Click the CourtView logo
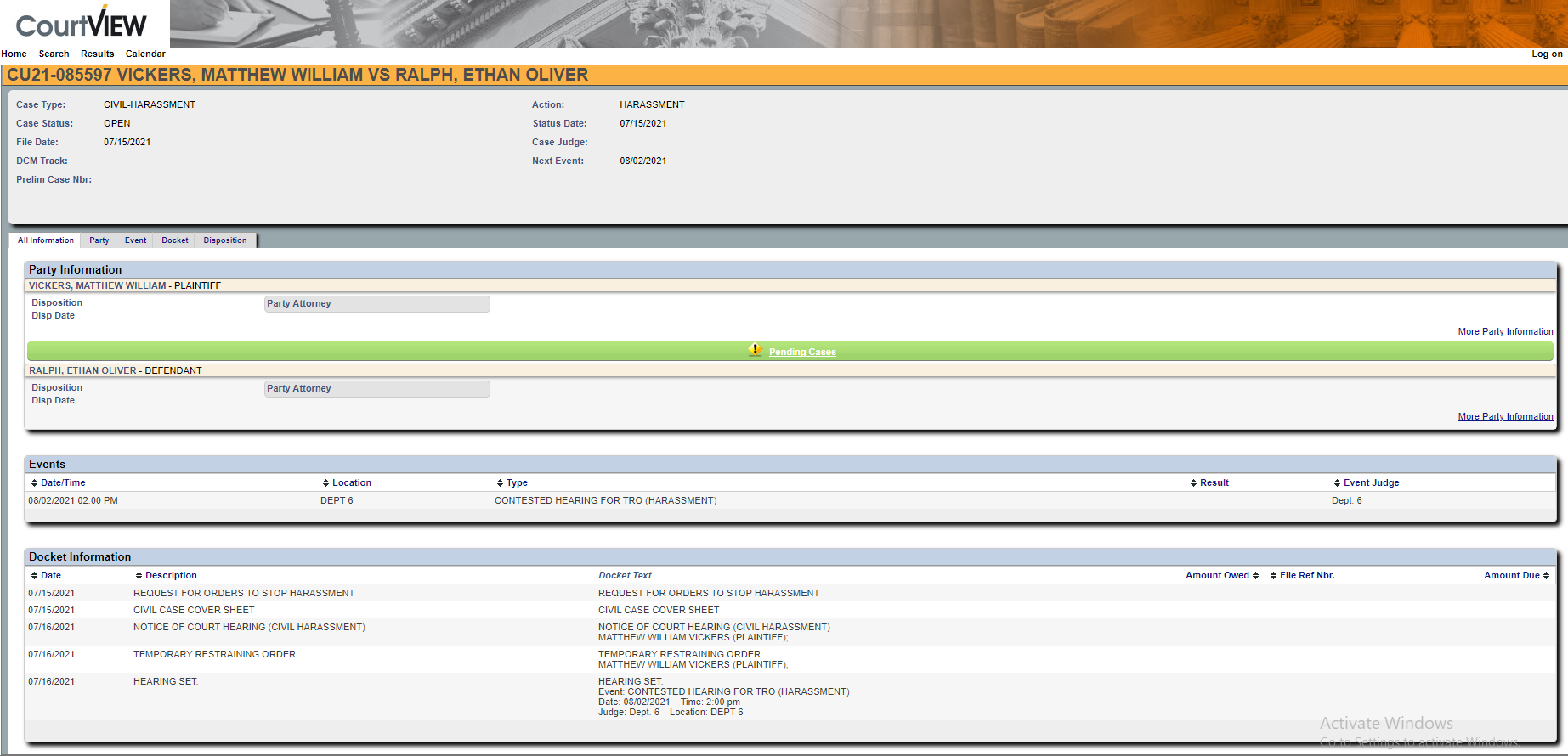Image resolution: width=1568 pixels, height=756 pixels. (x=82, y=24)
